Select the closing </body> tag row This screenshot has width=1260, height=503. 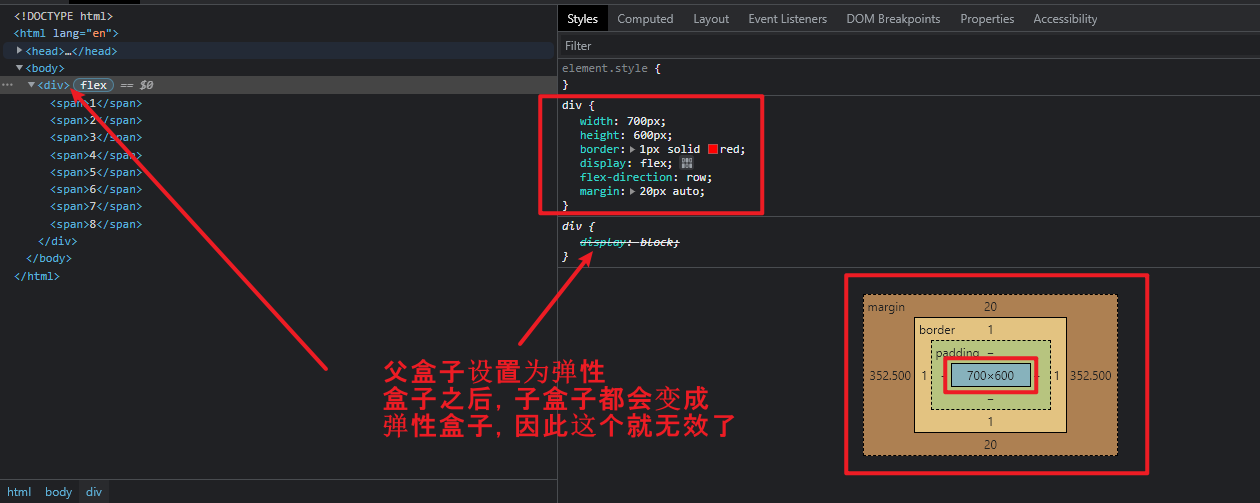tap(48, 258)
